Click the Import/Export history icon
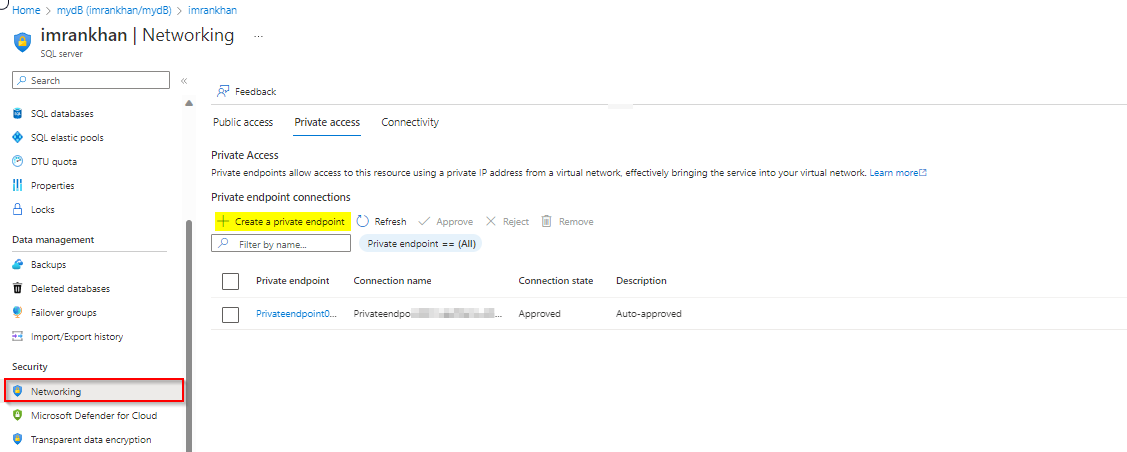 [x=18, y=336]
